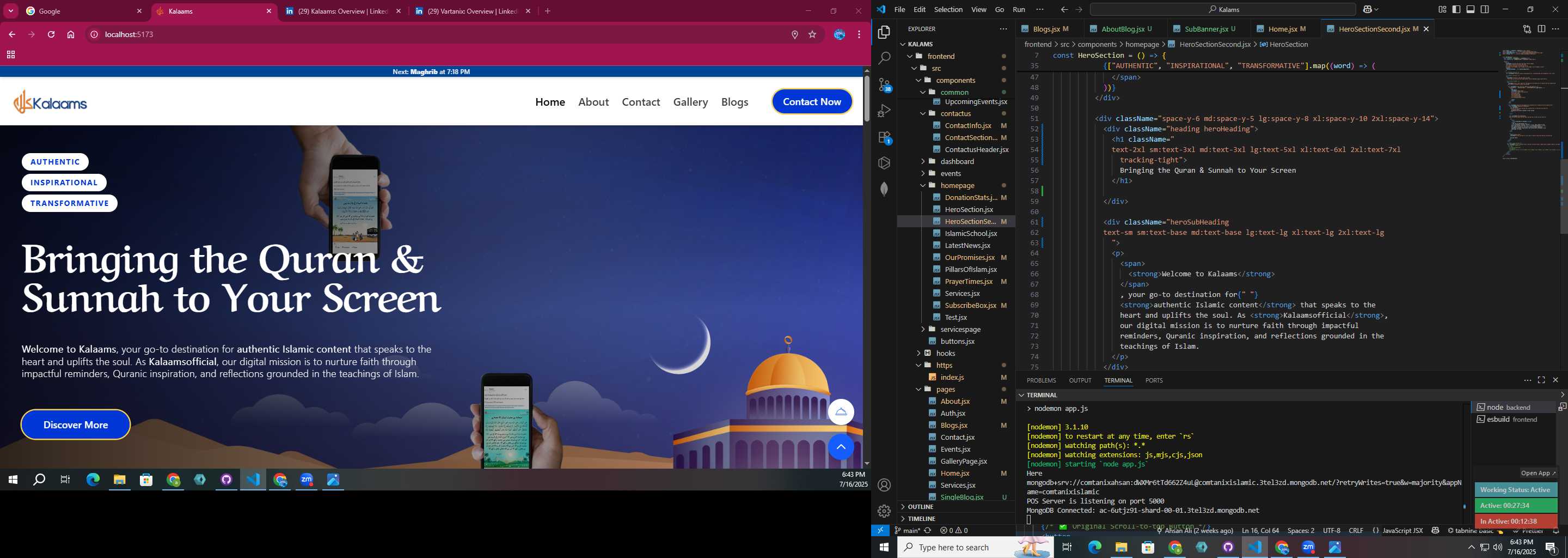
Task: Open the Run and Debug view
Action: pos(884,111)
